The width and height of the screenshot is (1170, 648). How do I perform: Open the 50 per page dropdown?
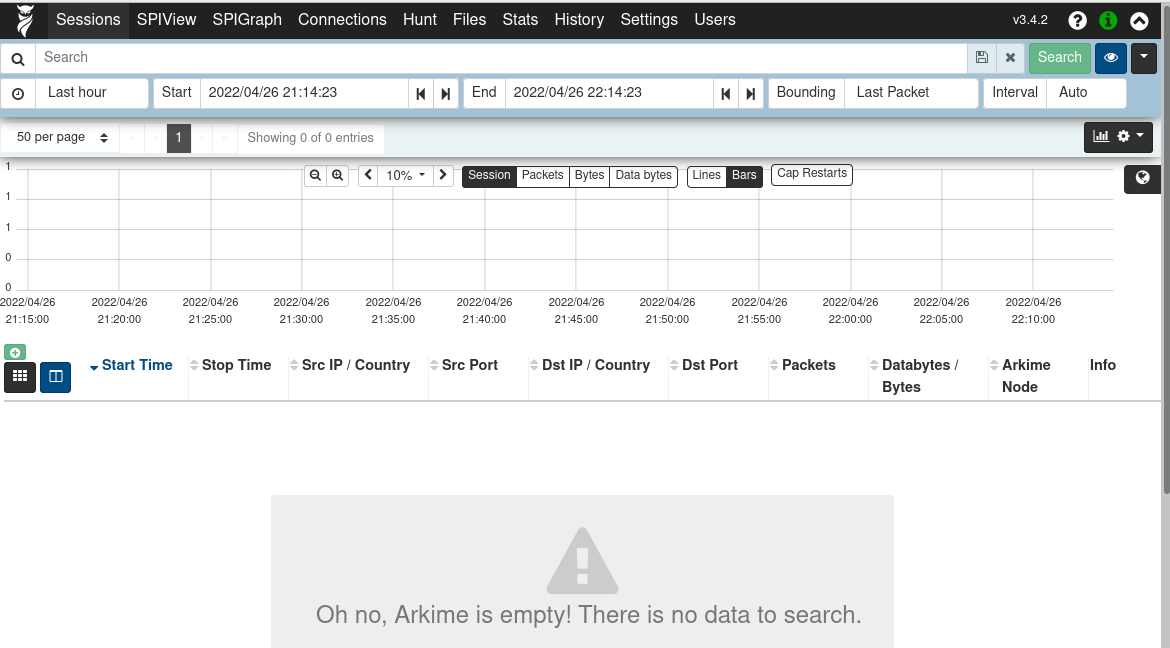click(60, 138)
